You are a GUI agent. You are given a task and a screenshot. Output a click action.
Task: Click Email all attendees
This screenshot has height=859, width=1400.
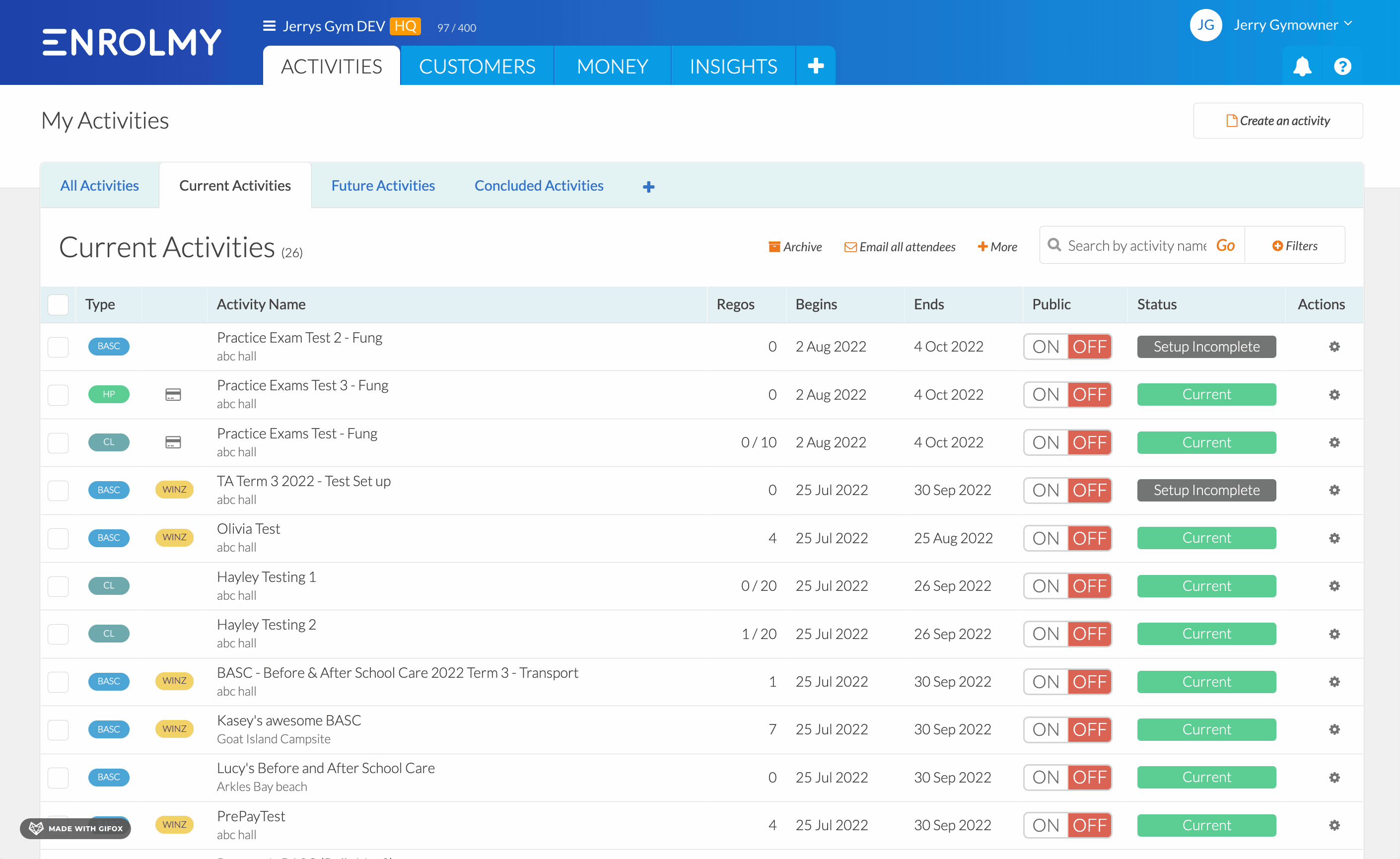pyautogui.click(x=900, y=247)
